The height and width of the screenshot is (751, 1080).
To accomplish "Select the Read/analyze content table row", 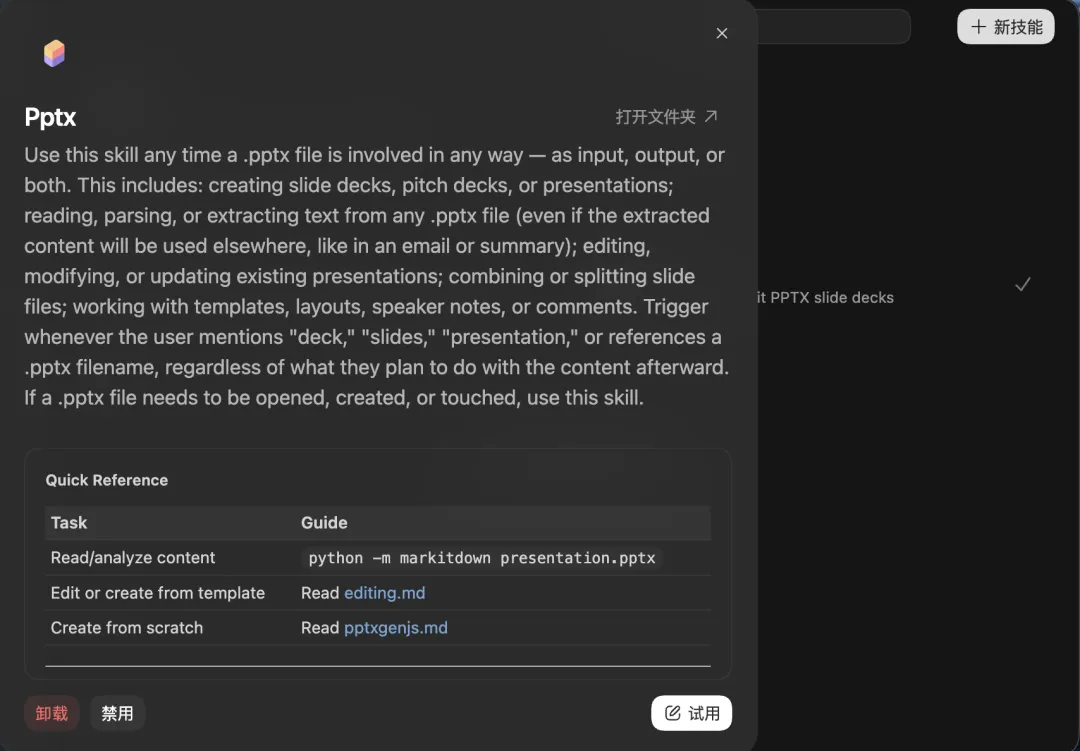I will point(133,558).
